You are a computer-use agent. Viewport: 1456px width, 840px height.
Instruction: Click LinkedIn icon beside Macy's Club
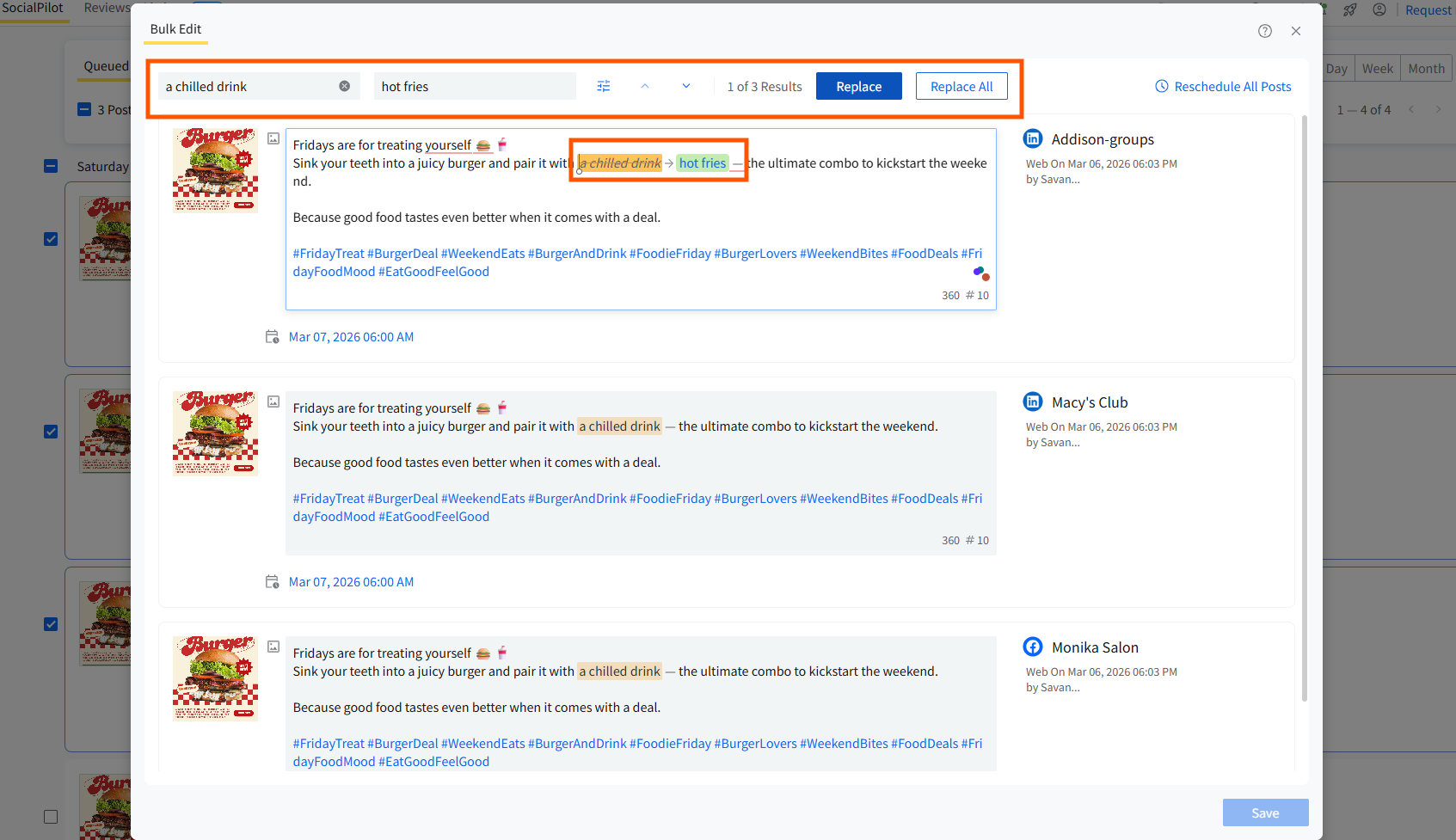click(1033, 402)
